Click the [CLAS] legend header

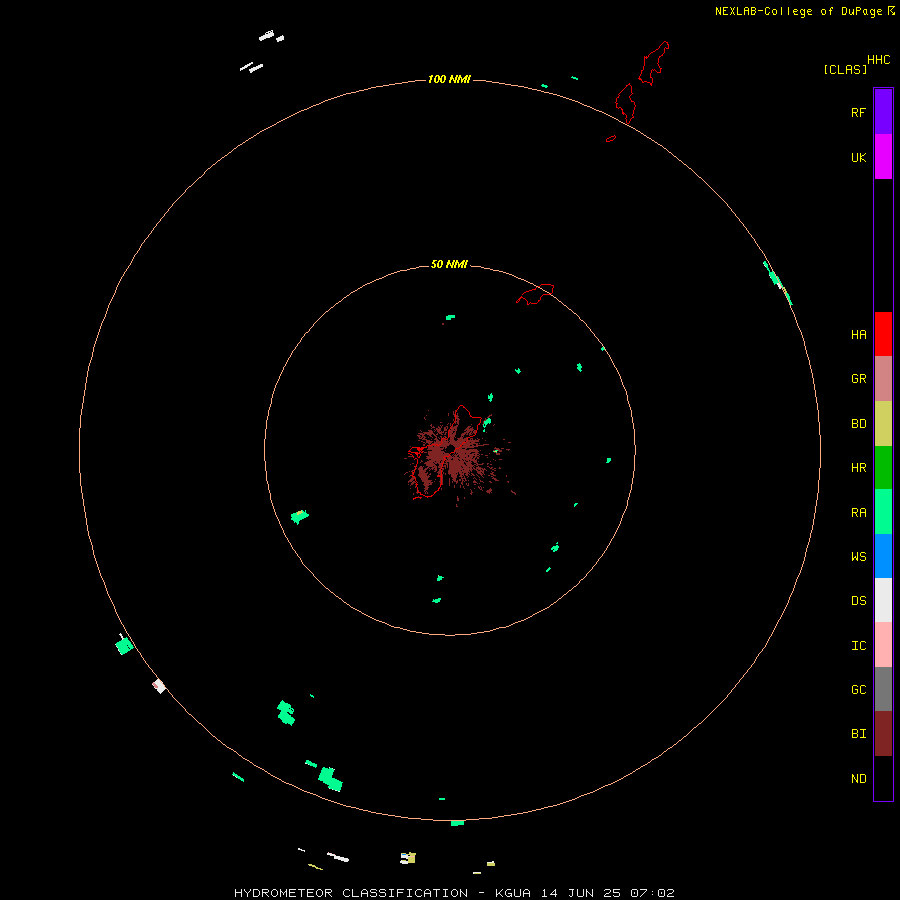[845, 69]
